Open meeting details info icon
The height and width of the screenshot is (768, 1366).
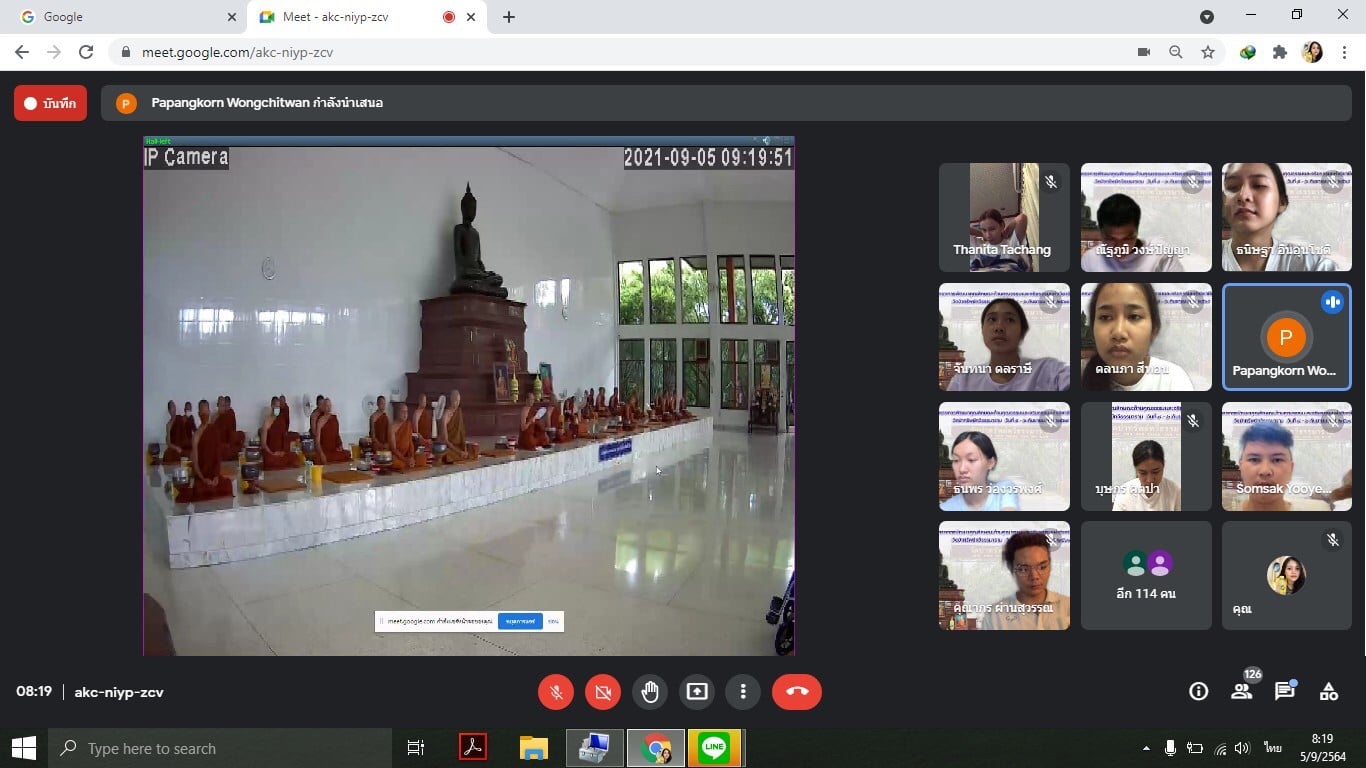[1198, 691]
